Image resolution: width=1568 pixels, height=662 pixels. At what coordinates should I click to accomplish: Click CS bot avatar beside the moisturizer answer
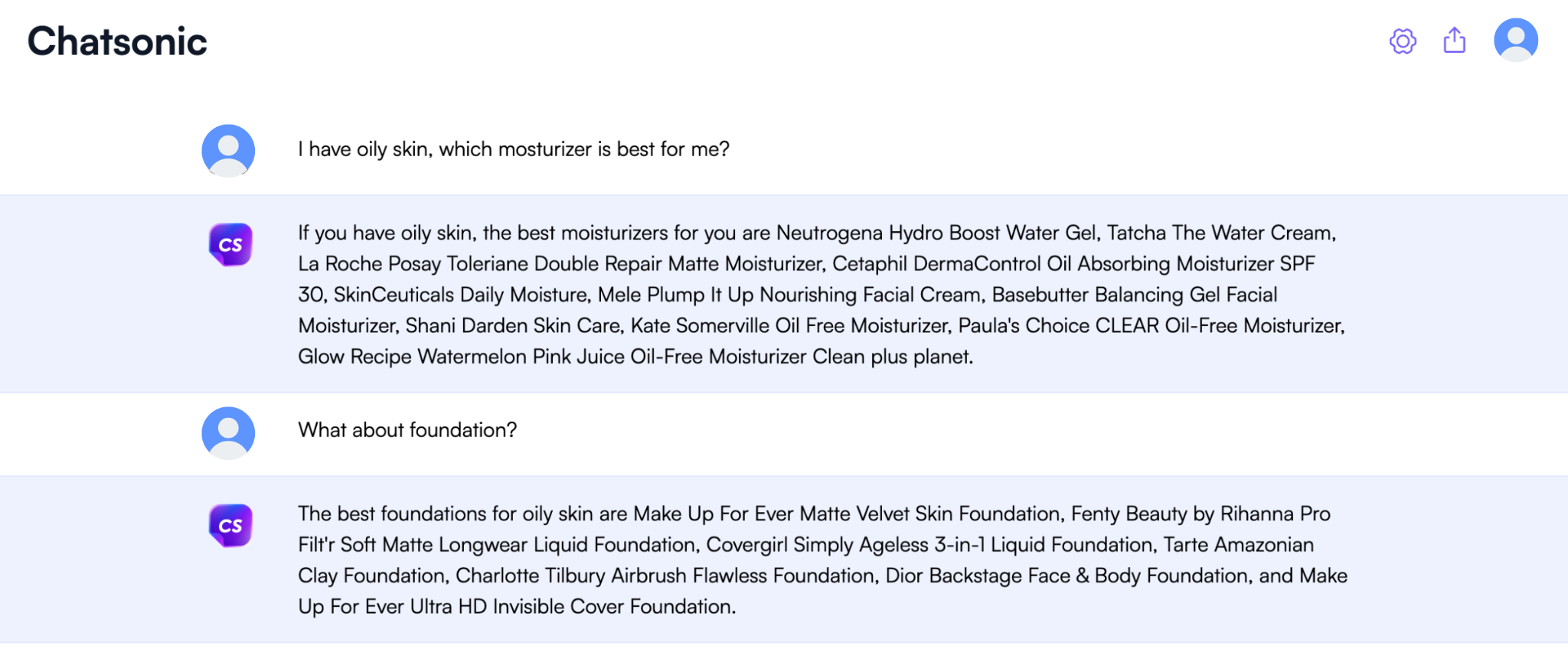[230, 245]
